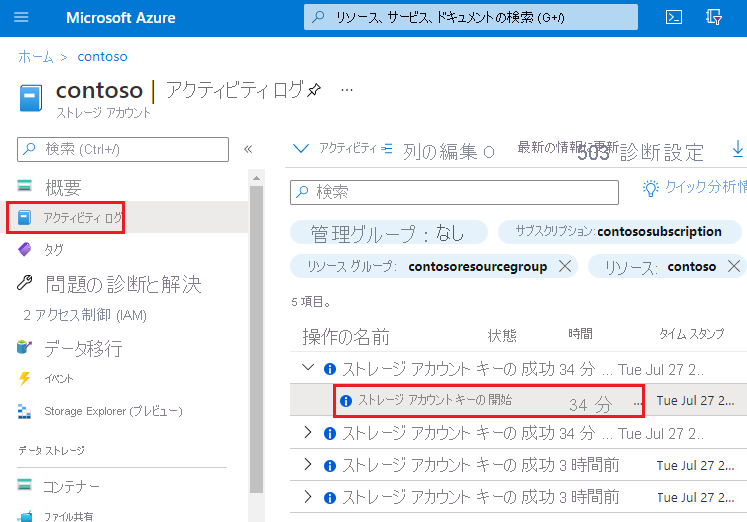This screenshot has height=522, width=747.
Task: Click the activity log 検索 field
Action: coord(454,192)
